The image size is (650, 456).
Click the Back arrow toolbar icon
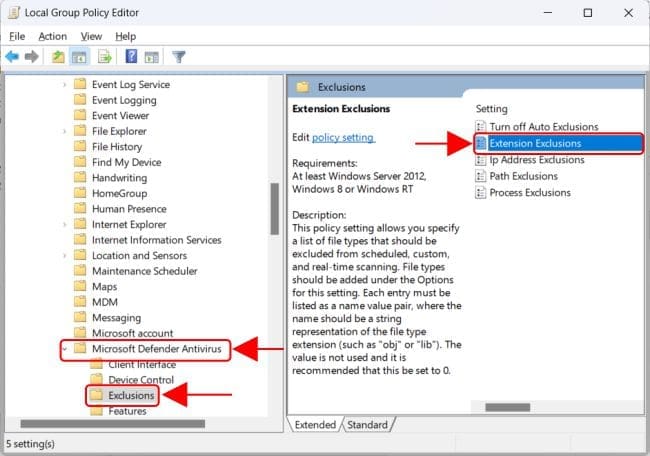pyautogui.click(x=13, y=57)
